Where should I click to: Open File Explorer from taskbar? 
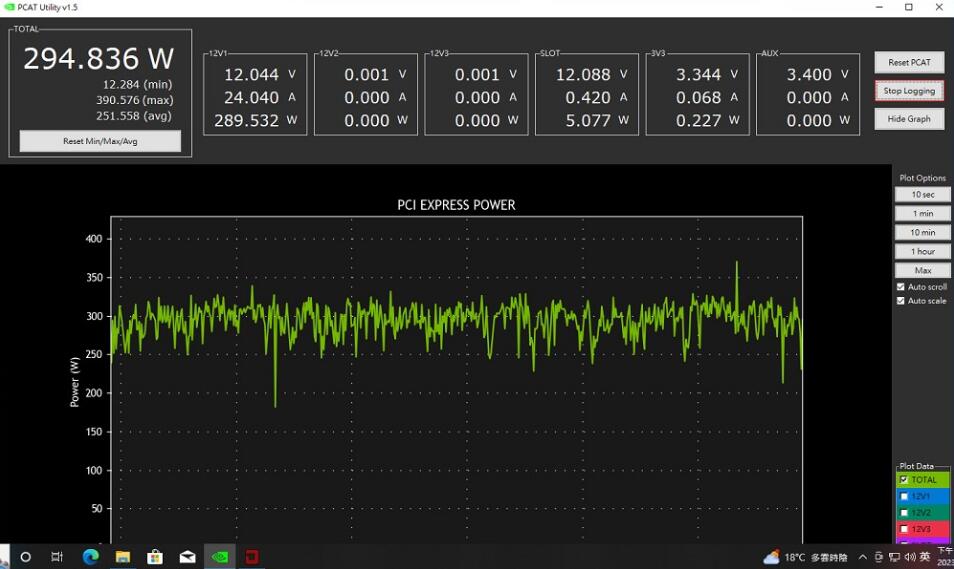click(x=123, y=557)
